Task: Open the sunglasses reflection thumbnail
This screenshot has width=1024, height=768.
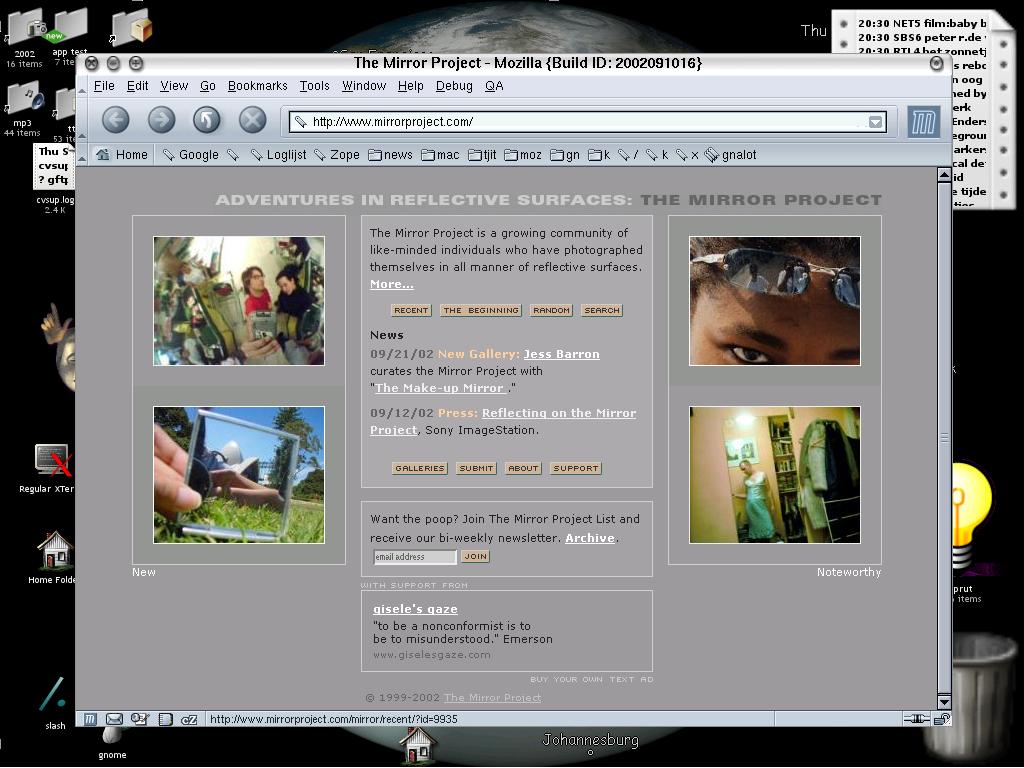Action: click(775, 301)
